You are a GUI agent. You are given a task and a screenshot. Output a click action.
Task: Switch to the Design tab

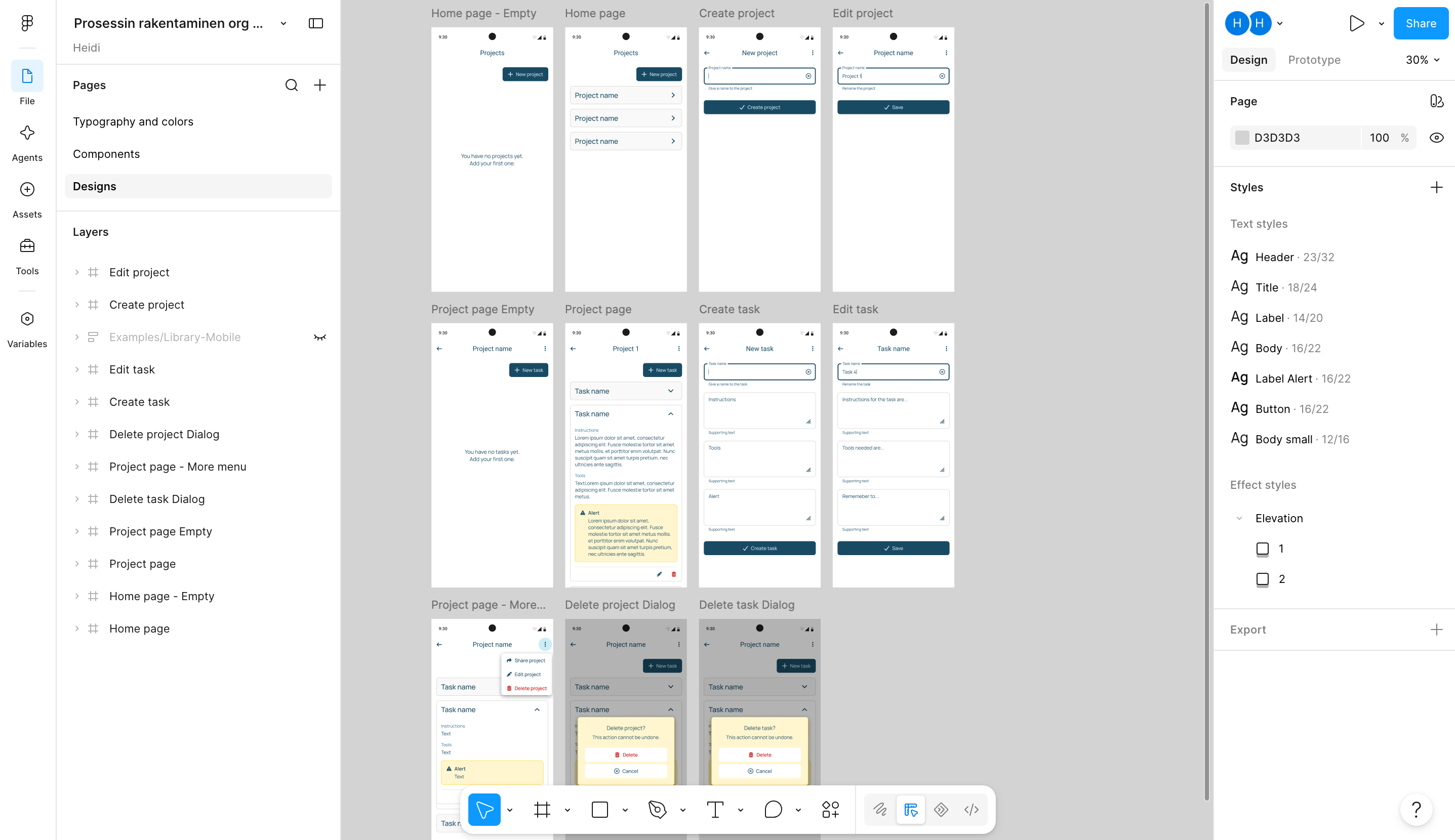coord(1248,60)
